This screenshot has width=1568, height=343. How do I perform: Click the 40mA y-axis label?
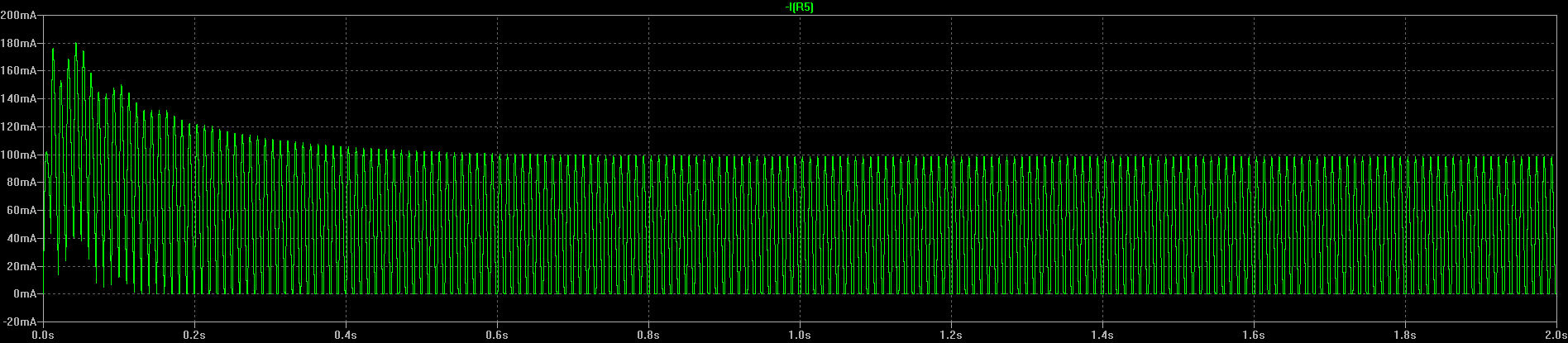pos(22,238)
